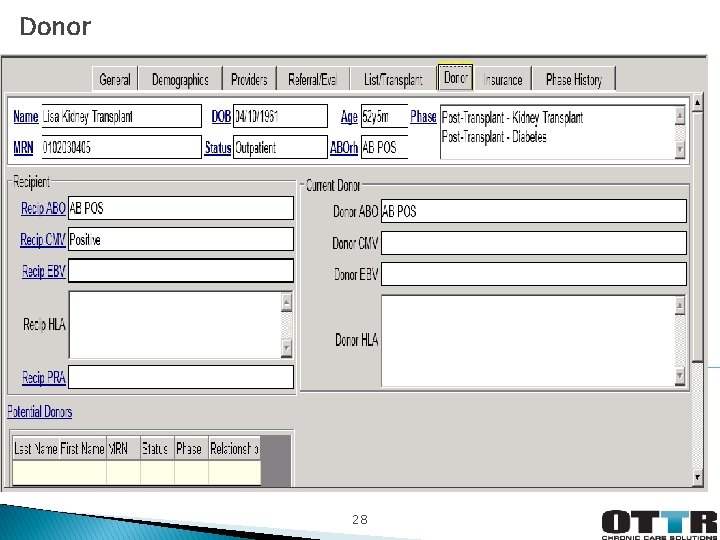Click the First Name column header
Screen dimensions: 720x540
[83, 448]
